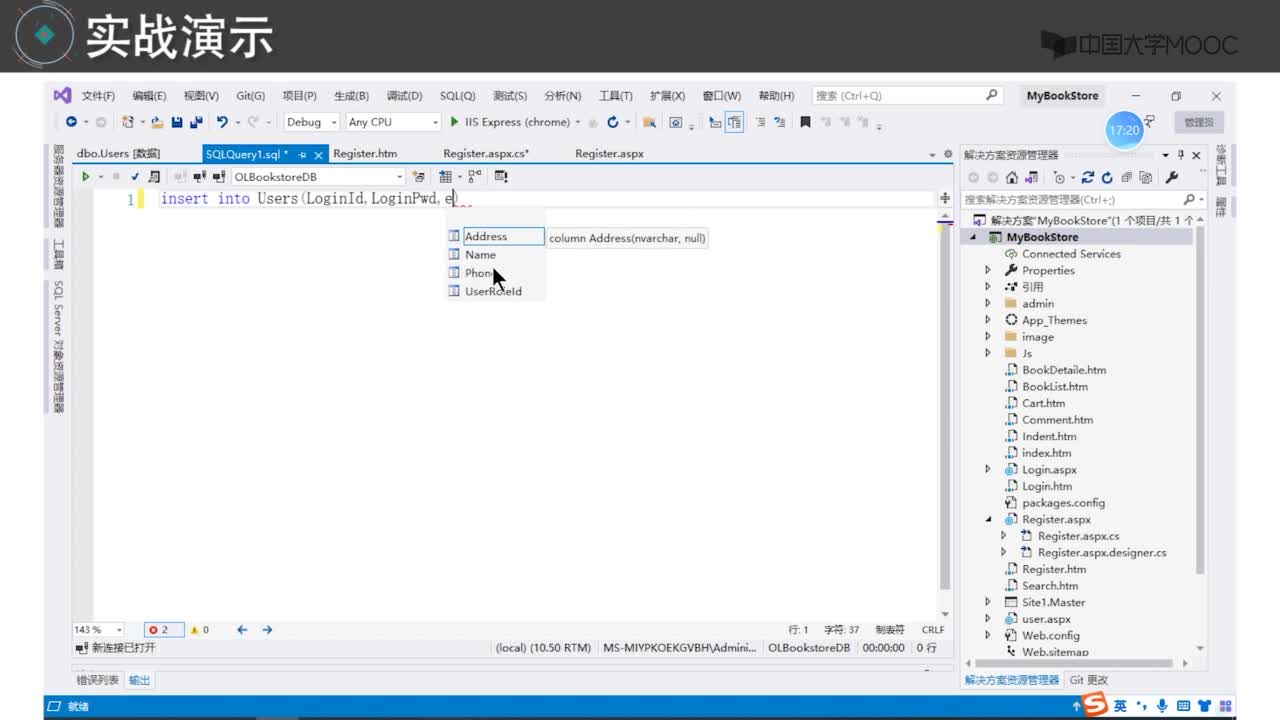Expand the admin folder node
This screenshot has height=720, width=1280.
pos(988,303)
